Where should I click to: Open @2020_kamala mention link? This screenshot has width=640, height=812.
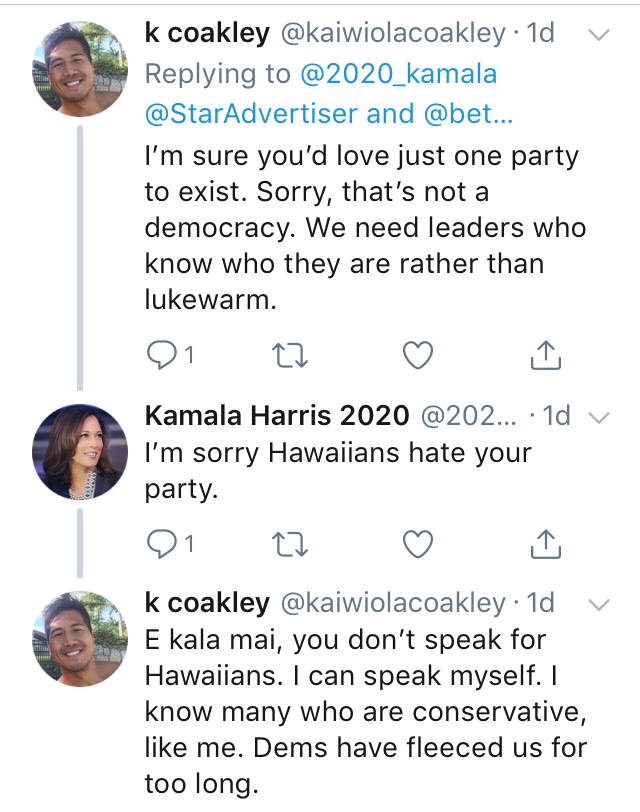pos(394,74)
